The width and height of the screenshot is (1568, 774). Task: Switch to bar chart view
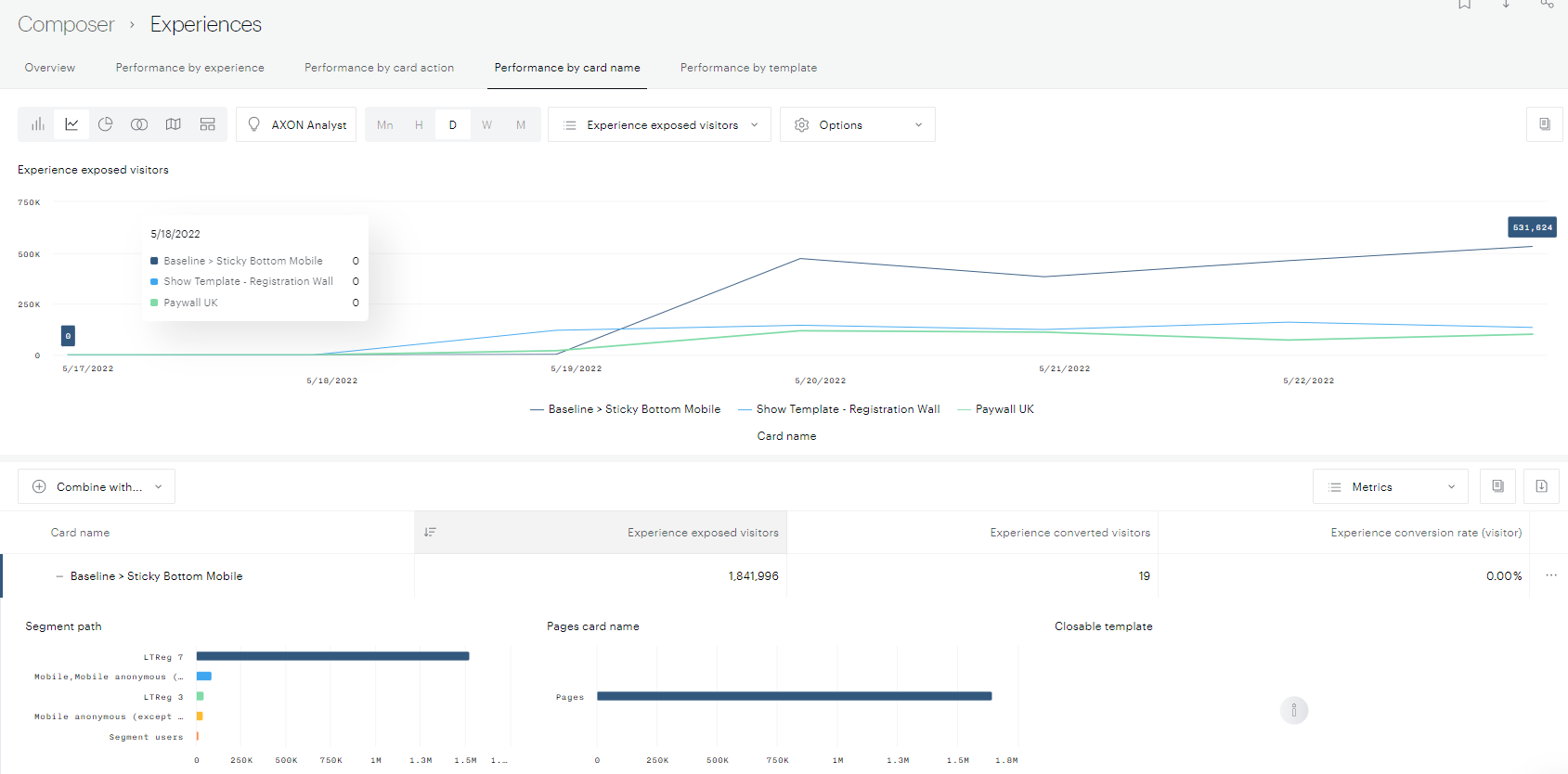pos(38,124)
